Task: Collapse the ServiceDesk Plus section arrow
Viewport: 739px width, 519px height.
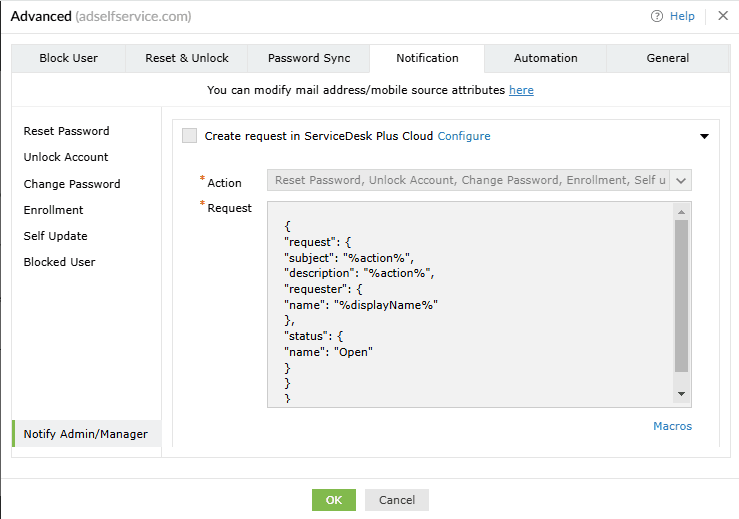Action: click(x=704, y=137)
